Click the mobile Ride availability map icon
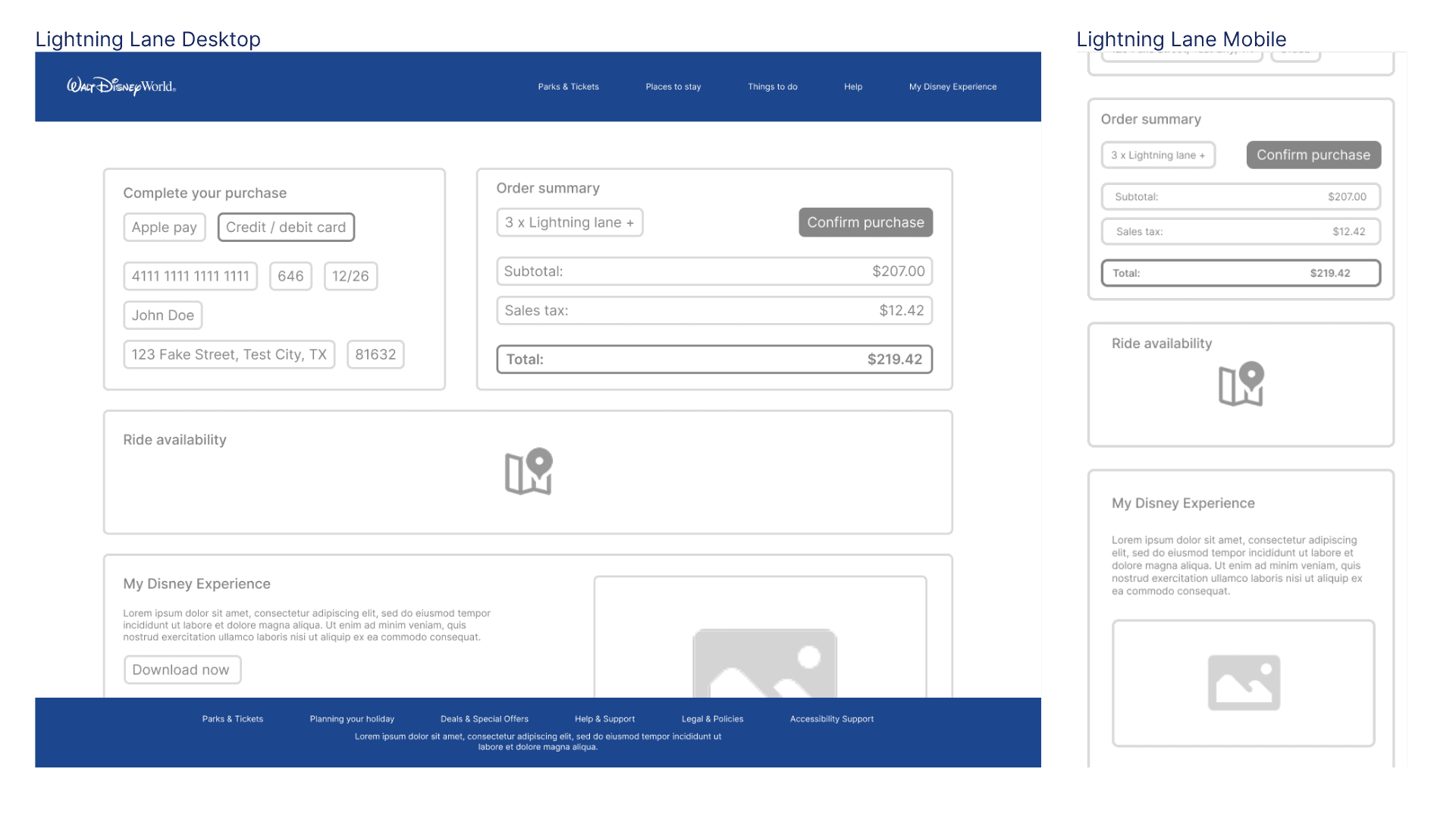This screenshot has height=819, width=1456. tap(1241, 384)
